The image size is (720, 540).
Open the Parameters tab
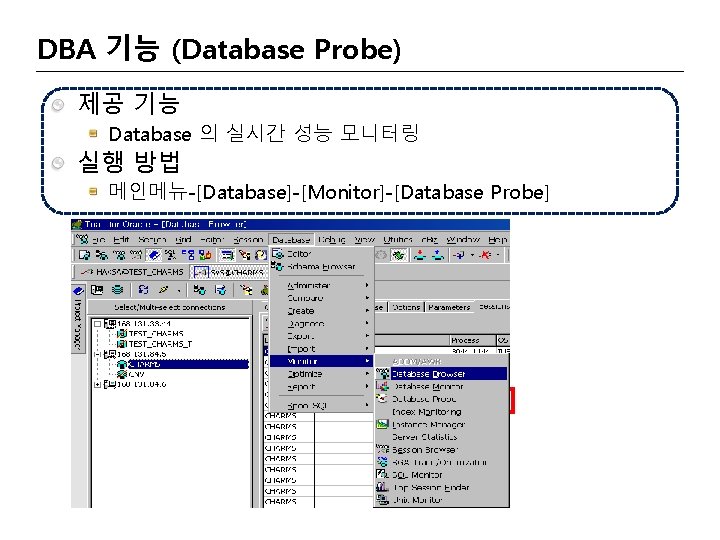pyautogui.click(x=449, y=307)
